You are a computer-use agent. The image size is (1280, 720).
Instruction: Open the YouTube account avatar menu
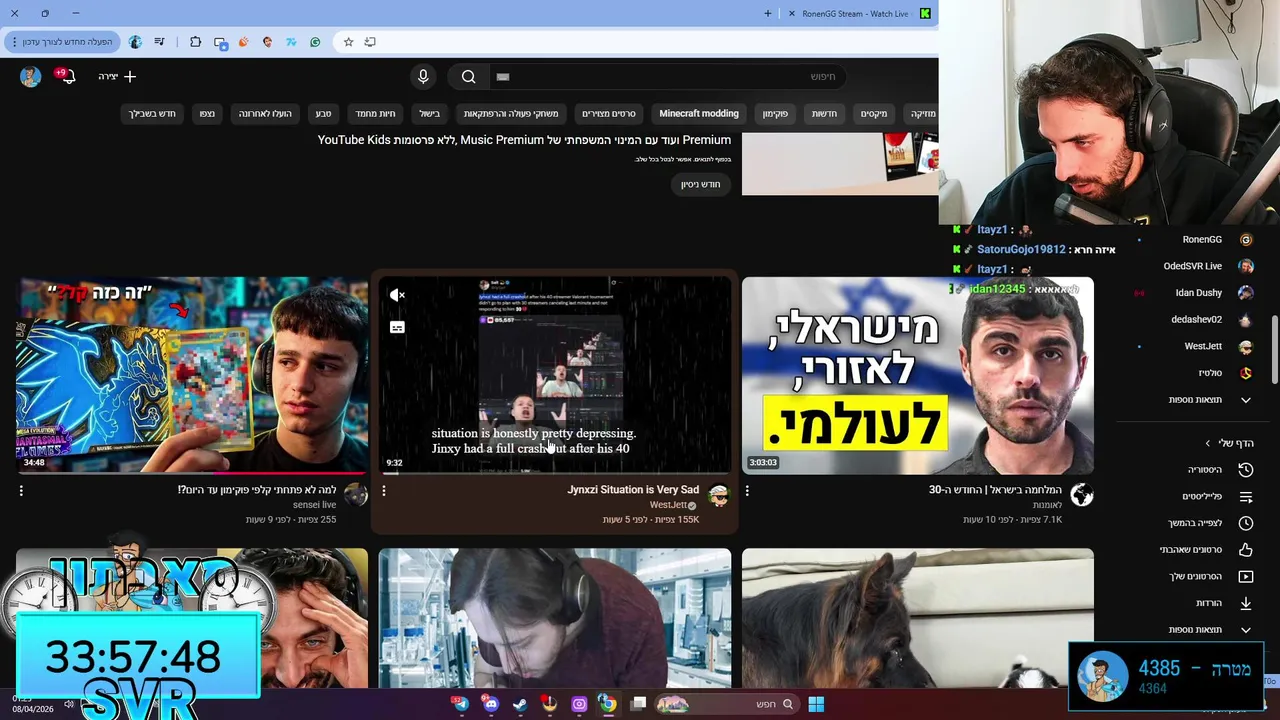point(30,76)
